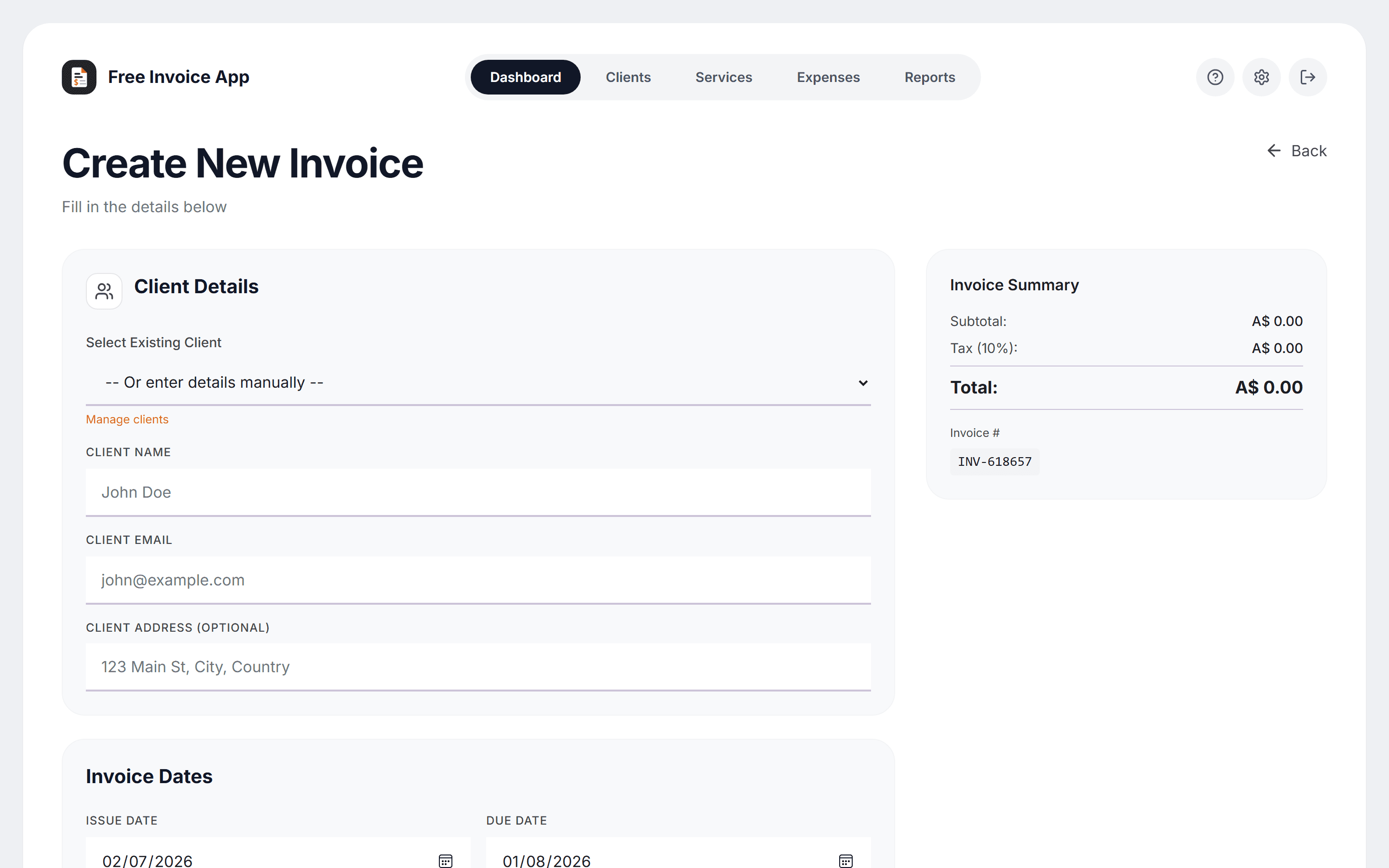Image resolution: width=1389 pixels, height=868 pixels.
Task: Click the Create New Invoice heading
Action: click(242, 163)
